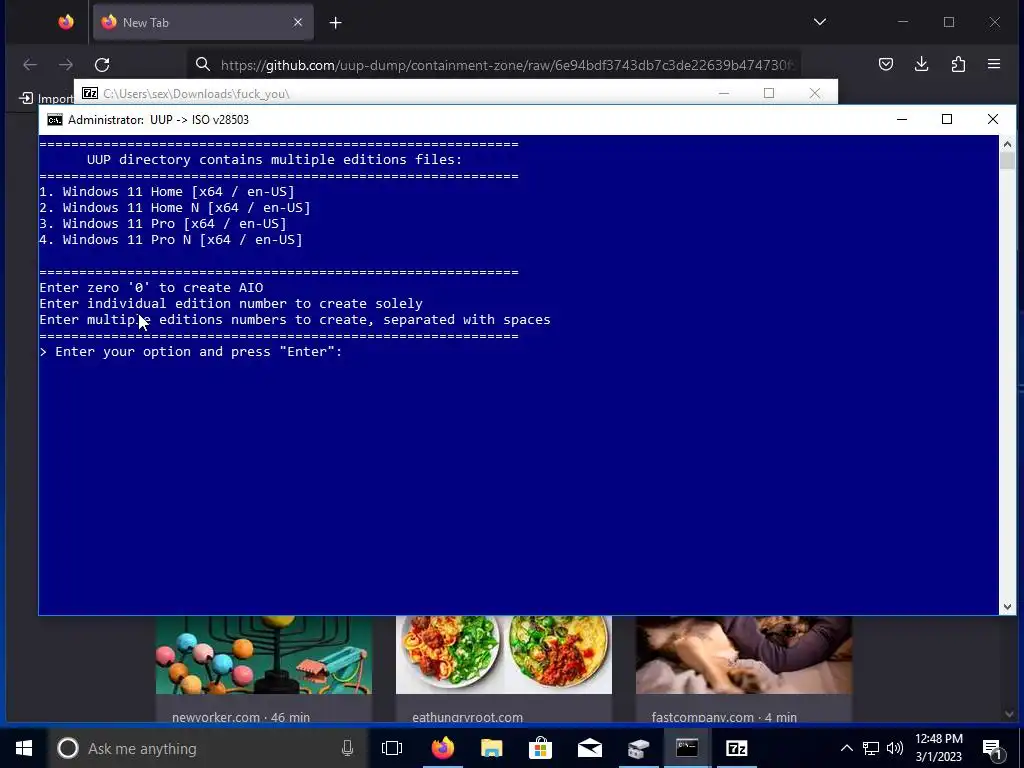The image size is (1024, 768).
Task: Reload the current page in Firefox
Action: (102, 64)
